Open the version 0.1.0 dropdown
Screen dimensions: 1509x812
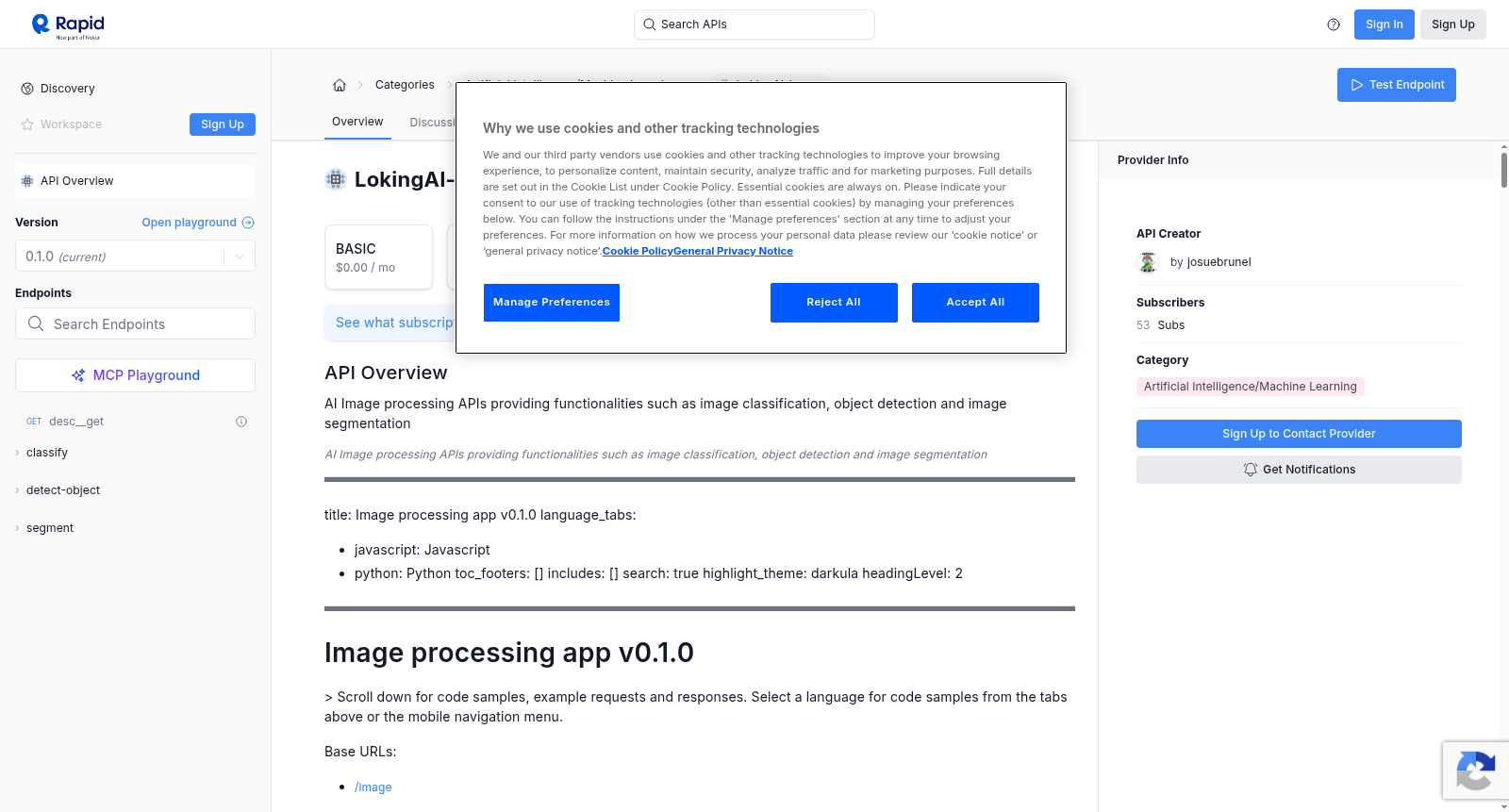[x=135, y=257]
